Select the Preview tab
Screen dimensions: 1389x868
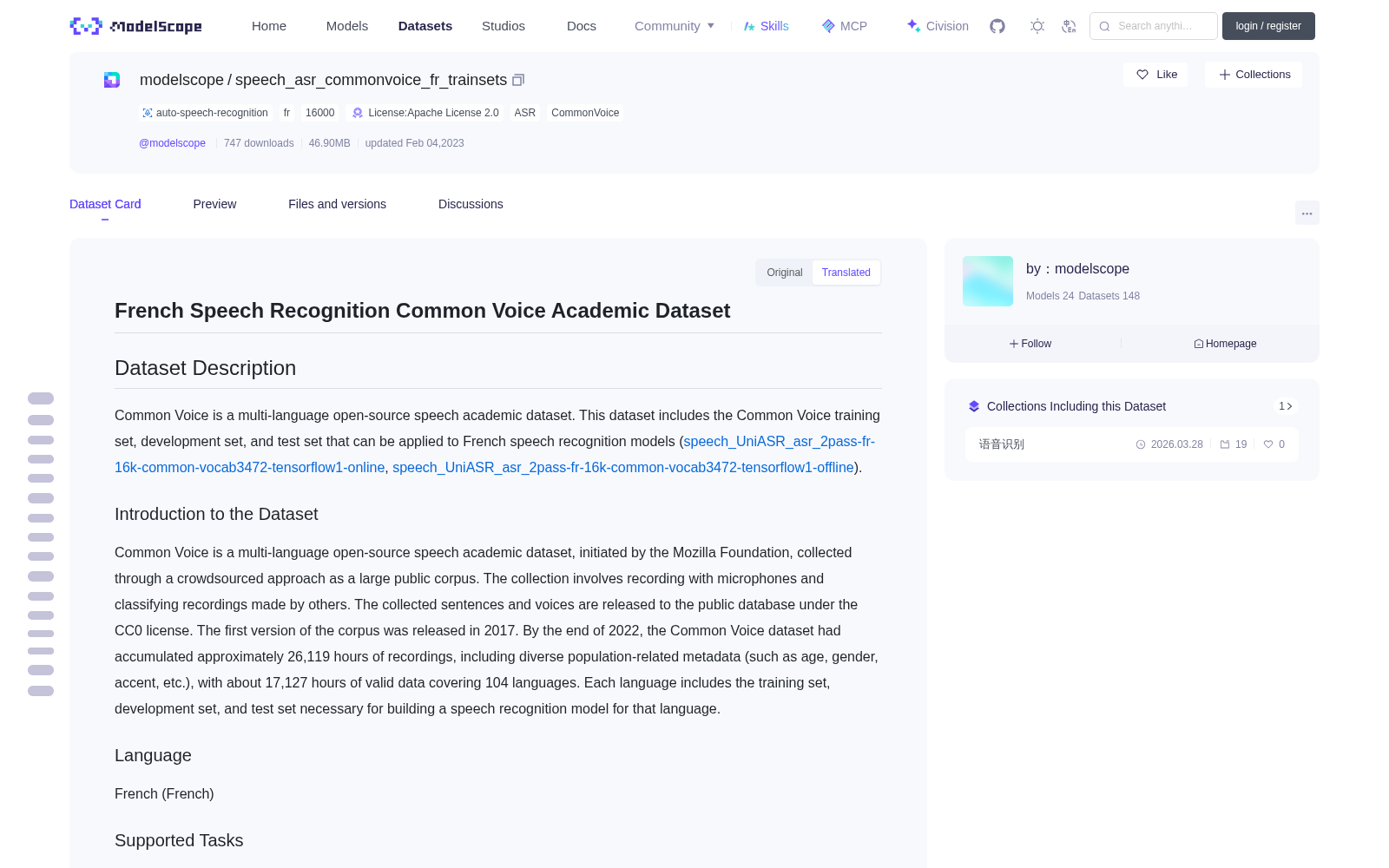tap(214, 204)
